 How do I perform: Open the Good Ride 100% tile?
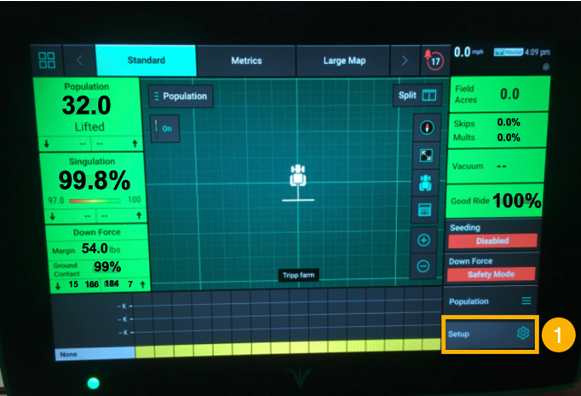[x=495, y=201]
